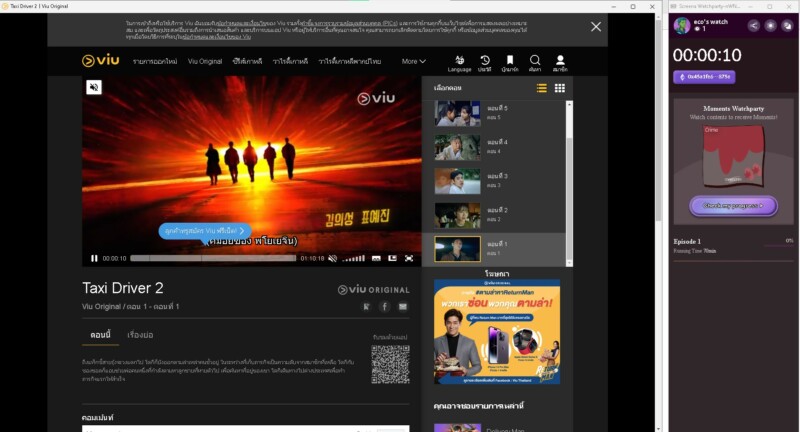Image resolution: width=800 pixels, height=432 pixels.
Task: Click the comment input field
Action: click(x=245, y=428)
